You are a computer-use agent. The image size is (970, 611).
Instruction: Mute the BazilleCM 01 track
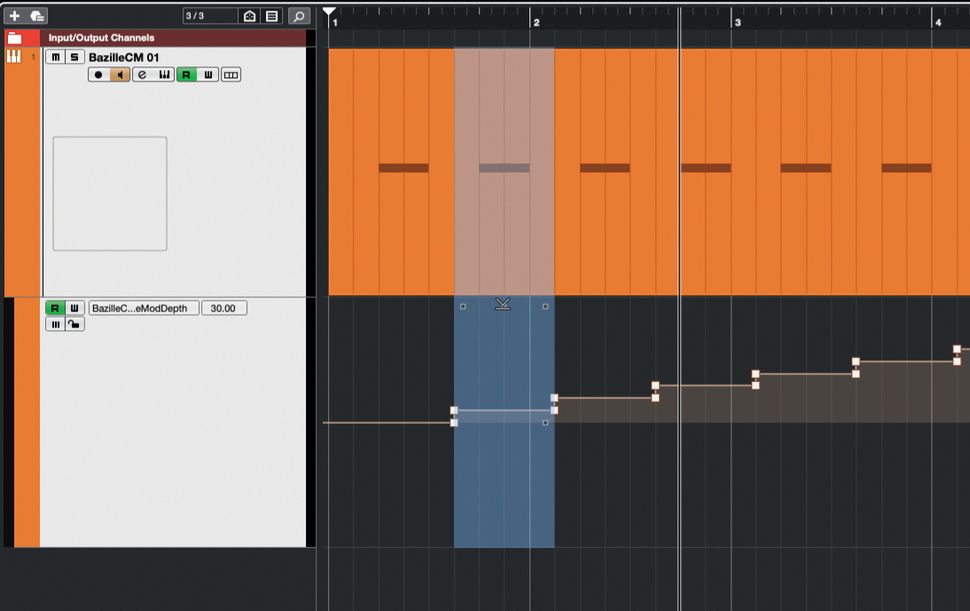(55, 59)
